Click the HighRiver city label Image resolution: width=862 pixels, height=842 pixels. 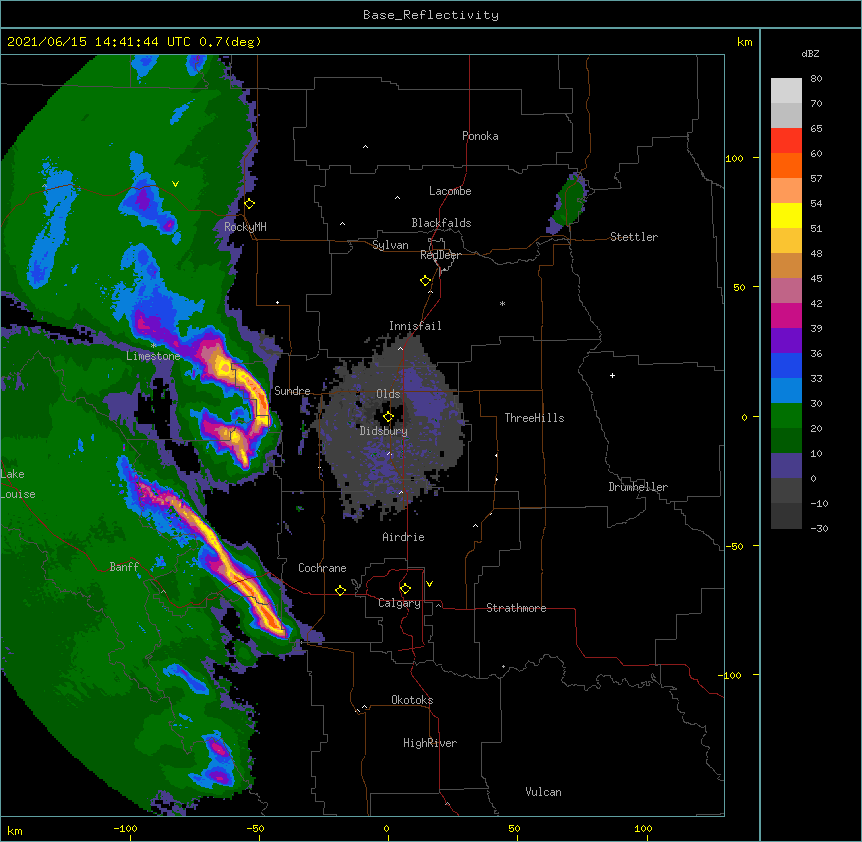[430, 743]
